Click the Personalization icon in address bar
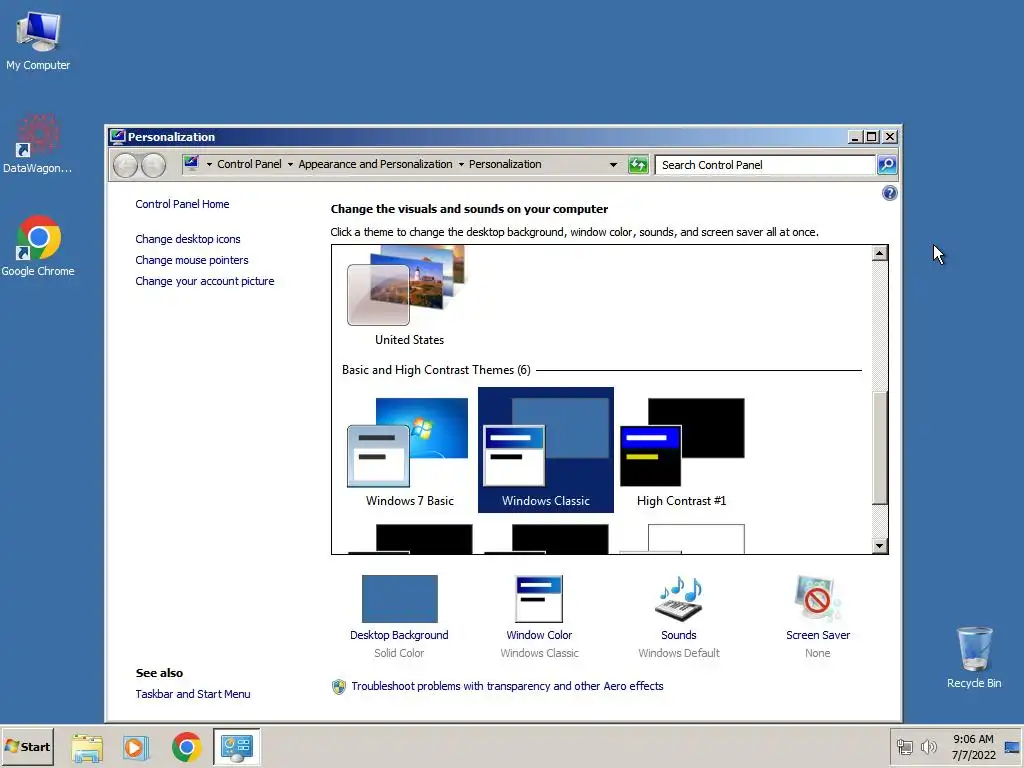Image resolution: width=1024 pixels, height=768 pixels. coord(191,163)
